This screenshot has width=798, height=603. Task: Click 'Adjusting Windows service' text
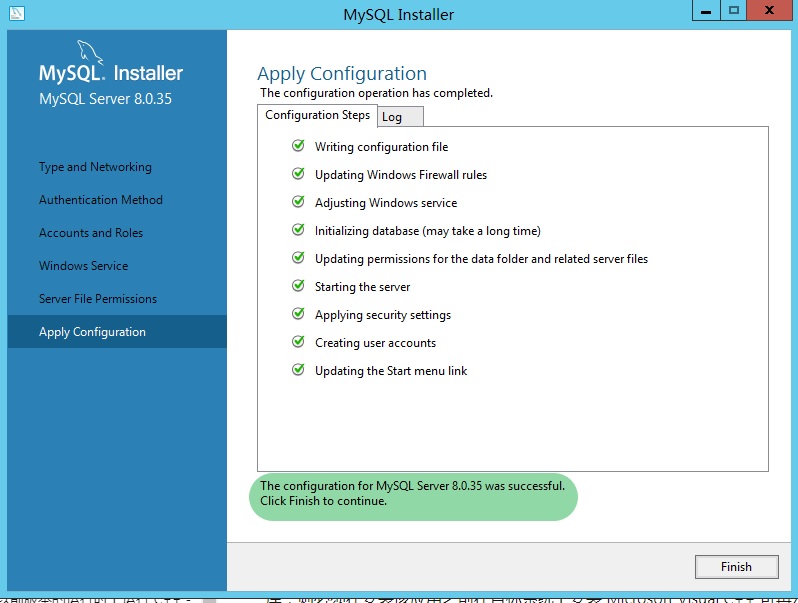coord(386,203)
